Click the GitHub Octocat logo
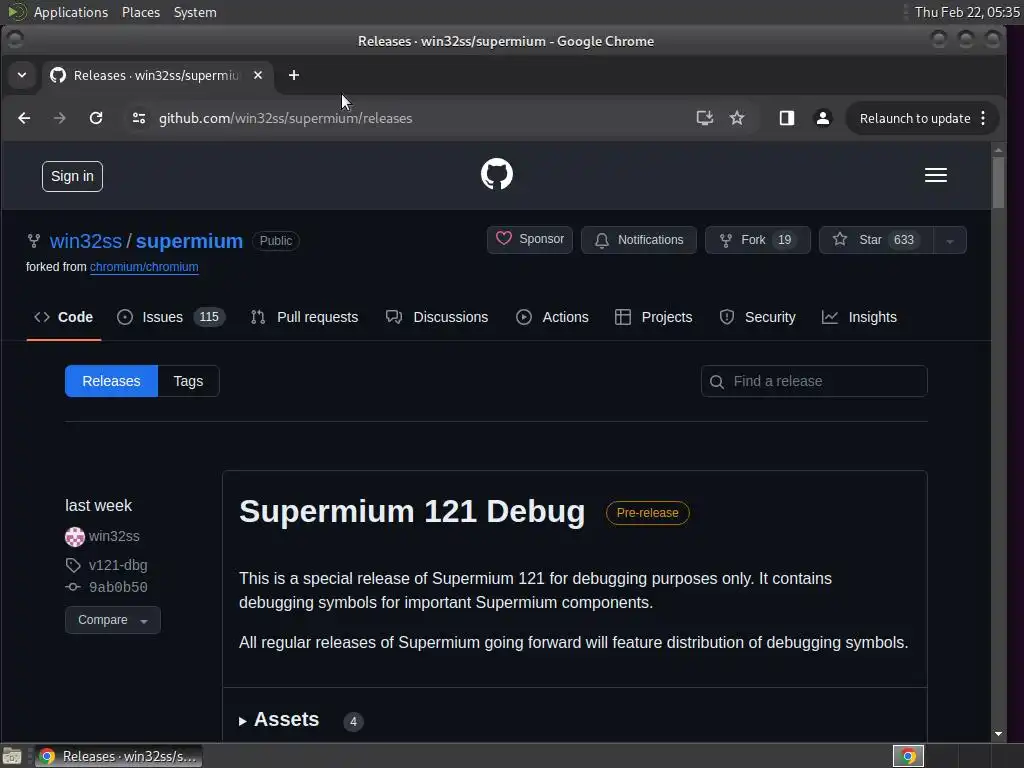 click(x=496, y=174)
